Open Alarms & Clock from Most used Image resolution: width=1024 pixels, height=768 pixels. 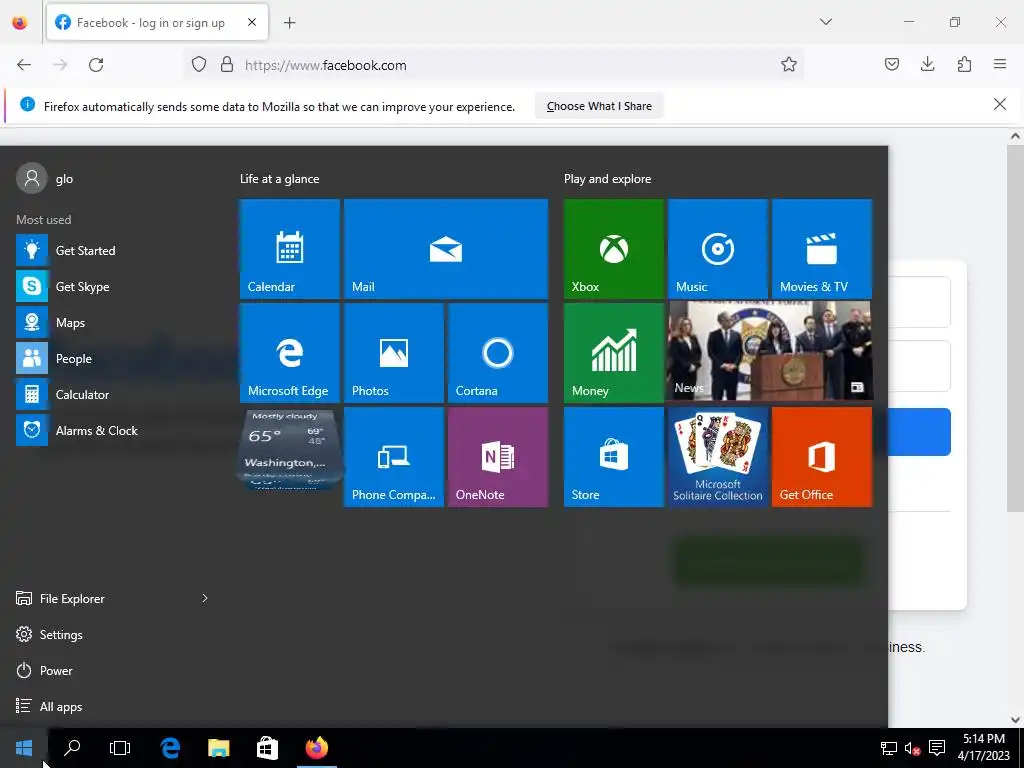pos(111,430)
